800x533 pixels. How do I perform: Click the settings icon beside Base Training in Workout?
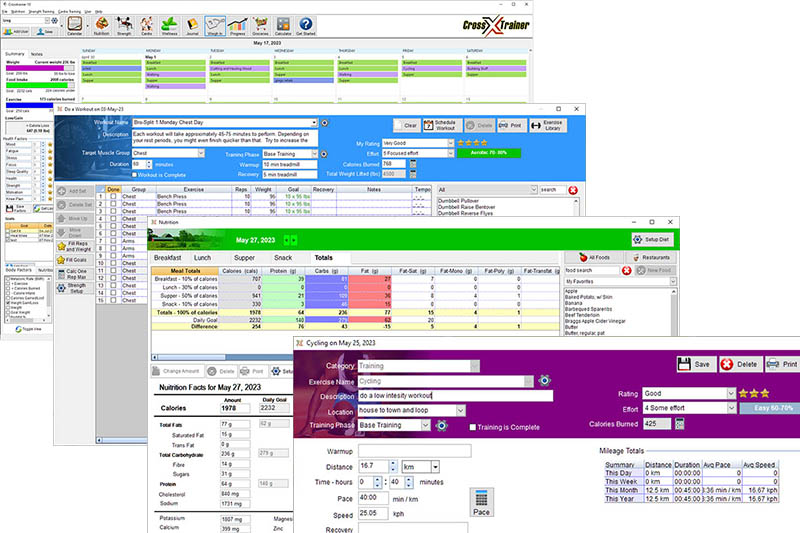(324, 154)
